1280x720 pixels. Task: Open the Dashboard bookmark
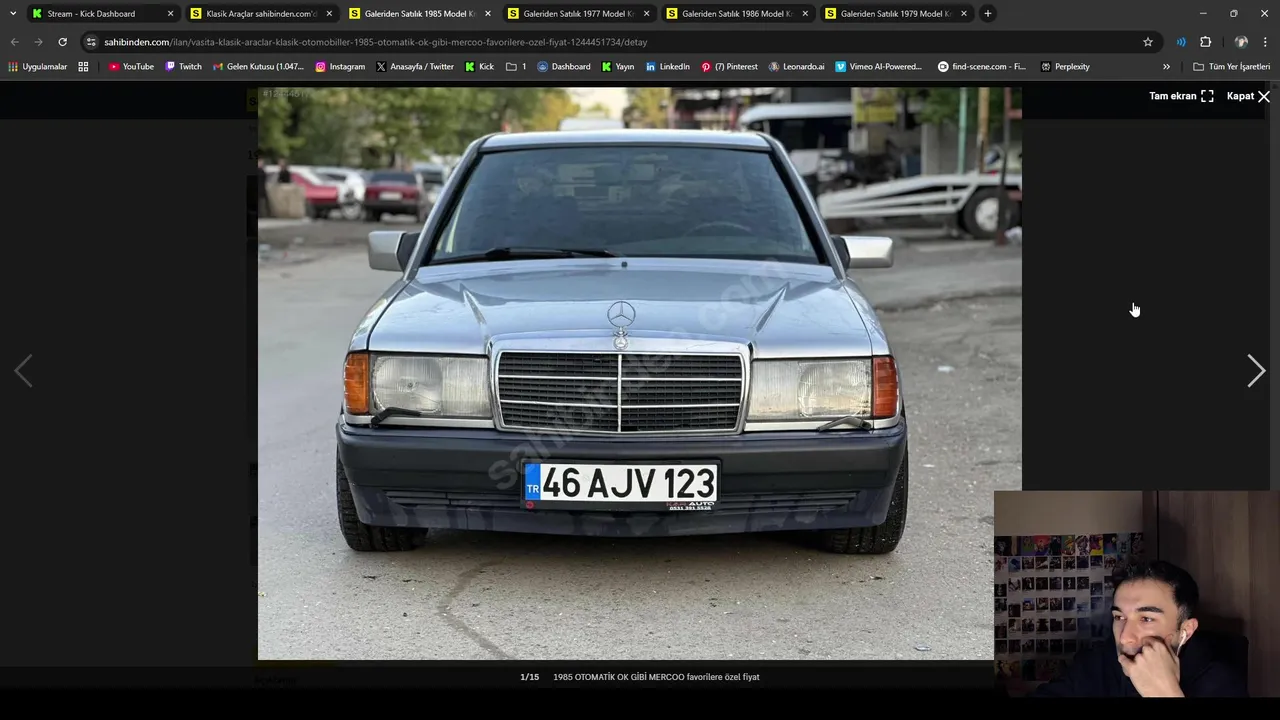[x=563, y=67]
